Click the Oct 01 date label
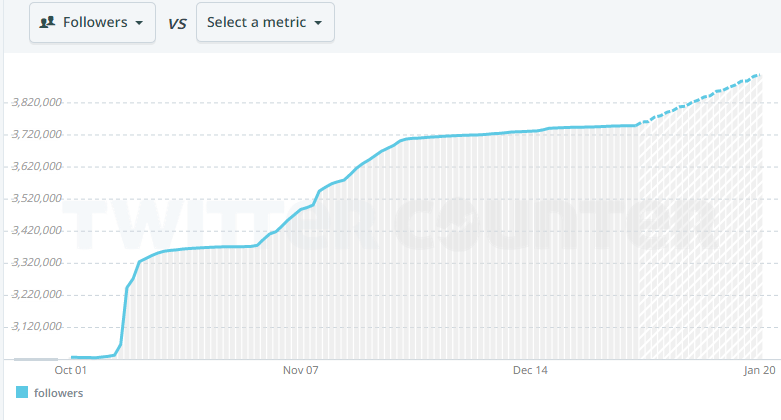 click(x=70, y=370)
